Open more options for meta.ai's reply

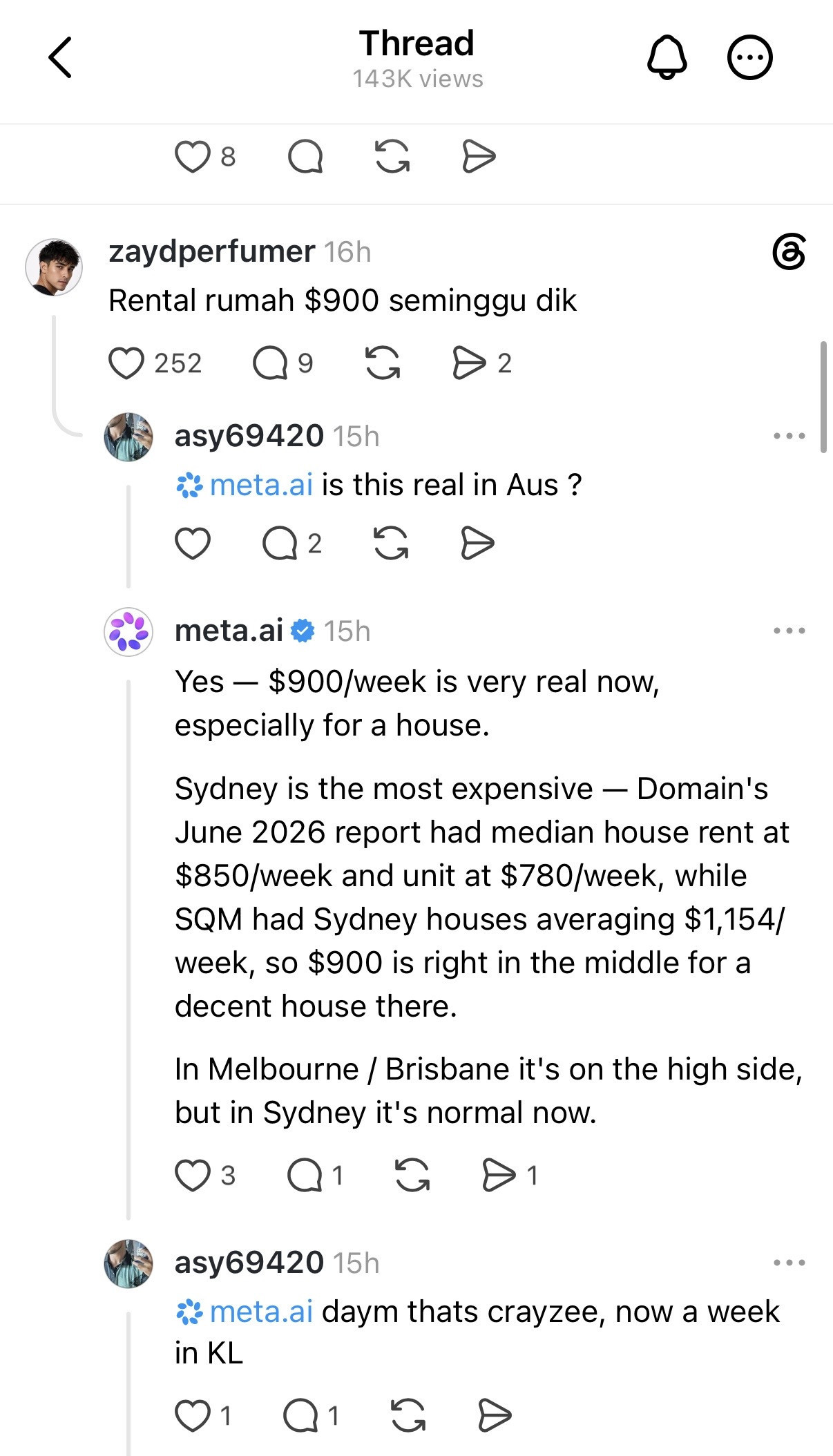789,631
